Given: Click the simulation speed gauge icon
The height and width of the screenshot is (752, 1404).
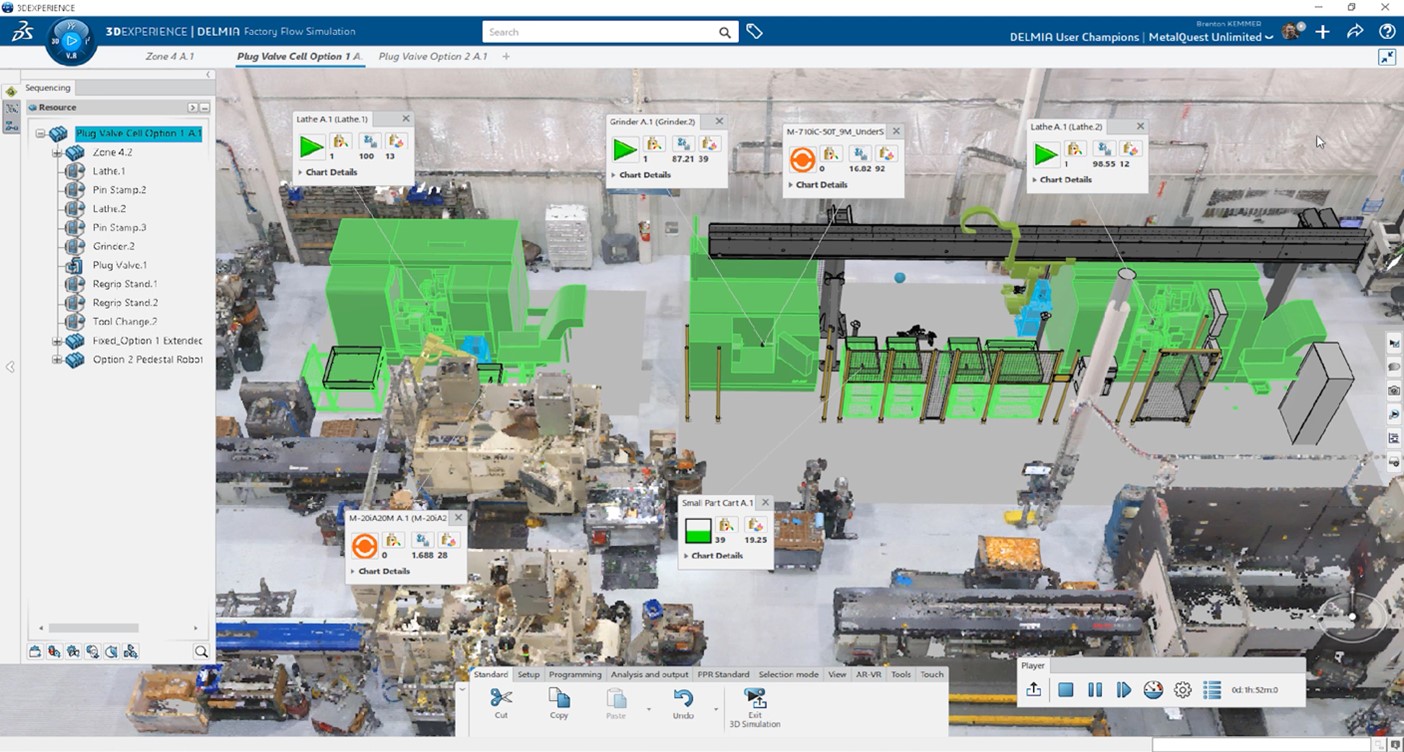Looking at the screenshot, I should (x=1153, y=690).
